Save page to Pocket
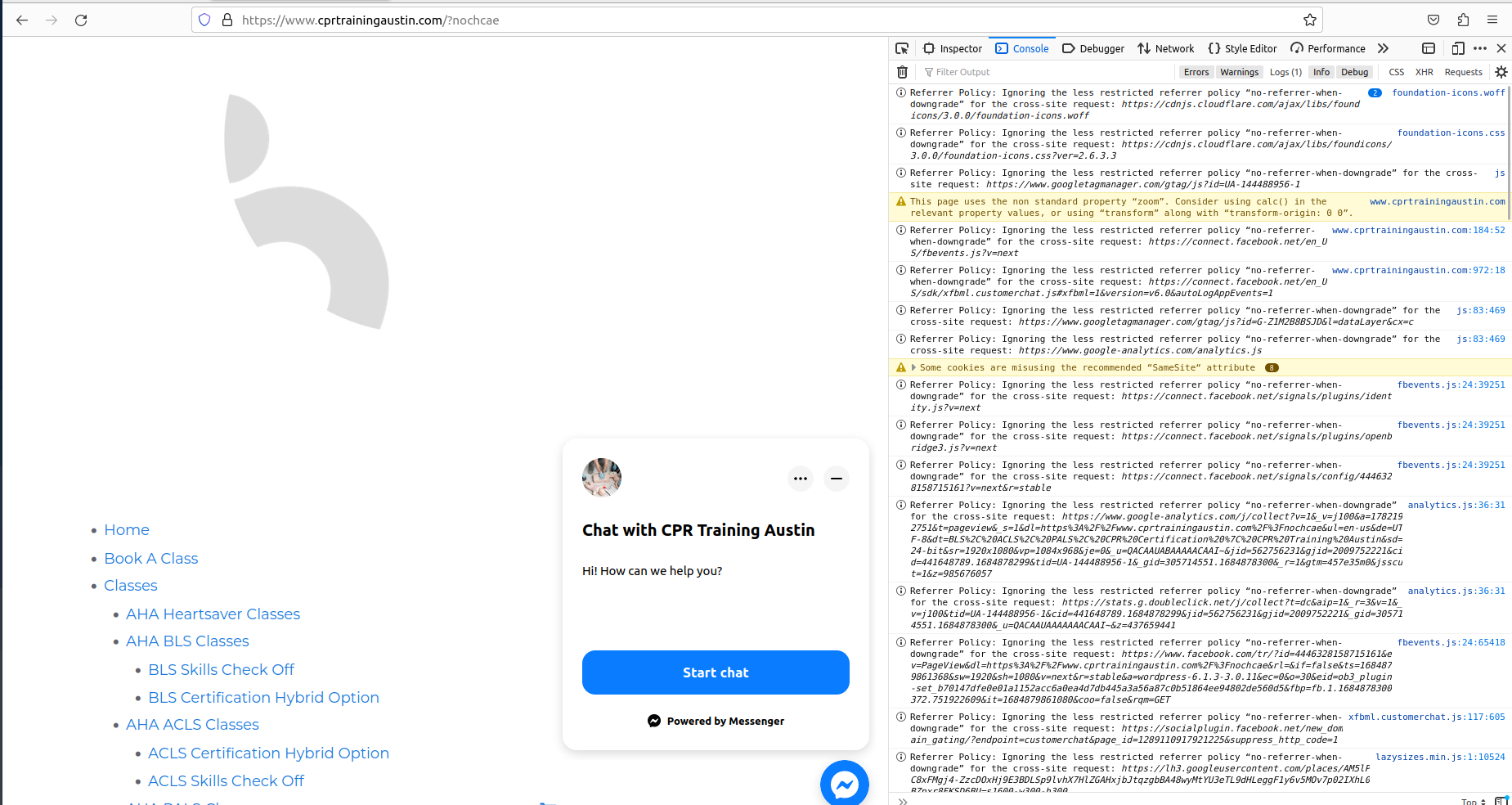The height and width of the screenshot is (805, 1512). (1433, 20)
